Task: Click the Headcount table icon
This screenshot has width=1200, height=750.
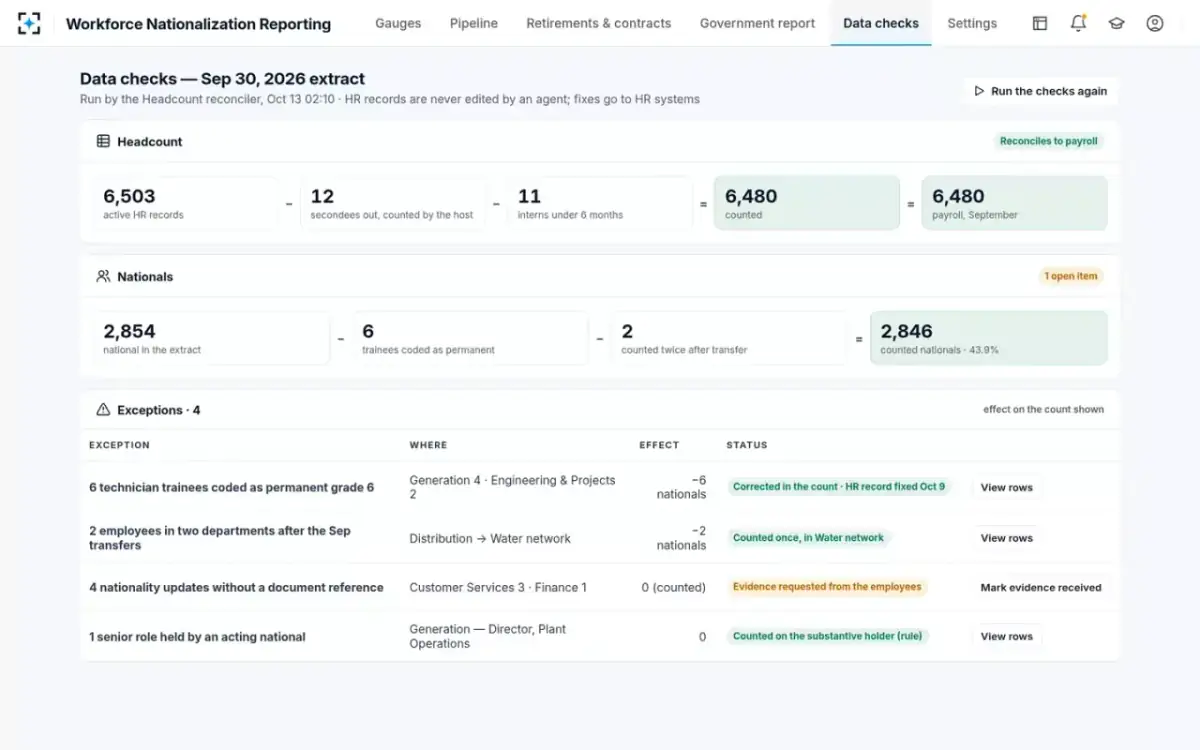Action: click(103, 141)
